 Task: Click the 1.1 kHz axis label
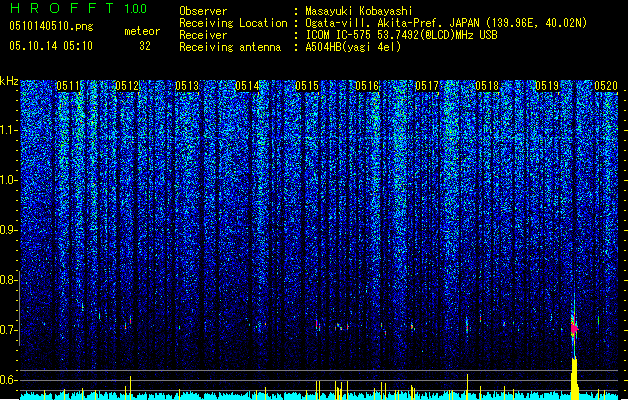click(9, 130)
